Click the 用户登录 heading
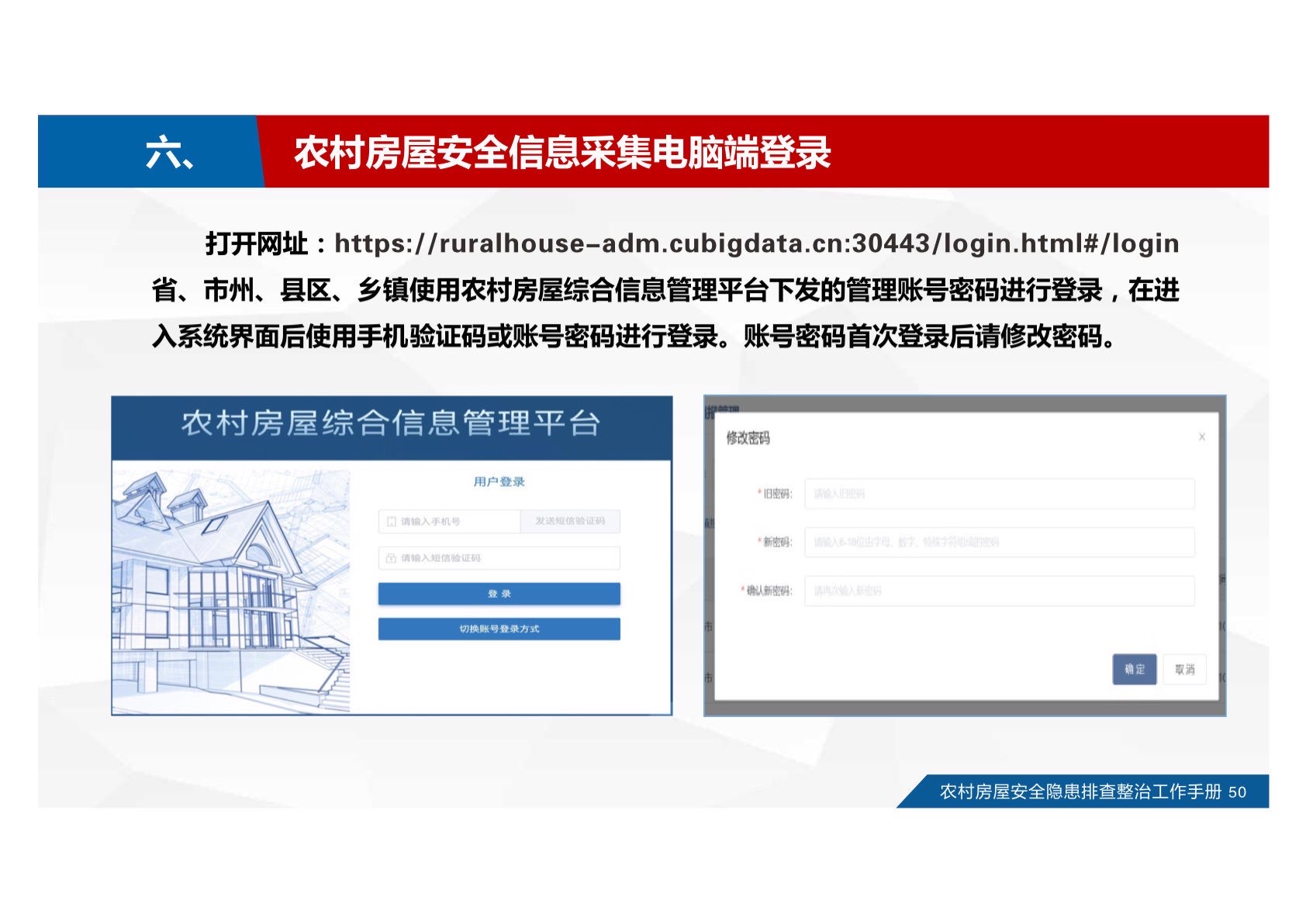The height and width of the screenshot is (924, 1306). point(499,481)
